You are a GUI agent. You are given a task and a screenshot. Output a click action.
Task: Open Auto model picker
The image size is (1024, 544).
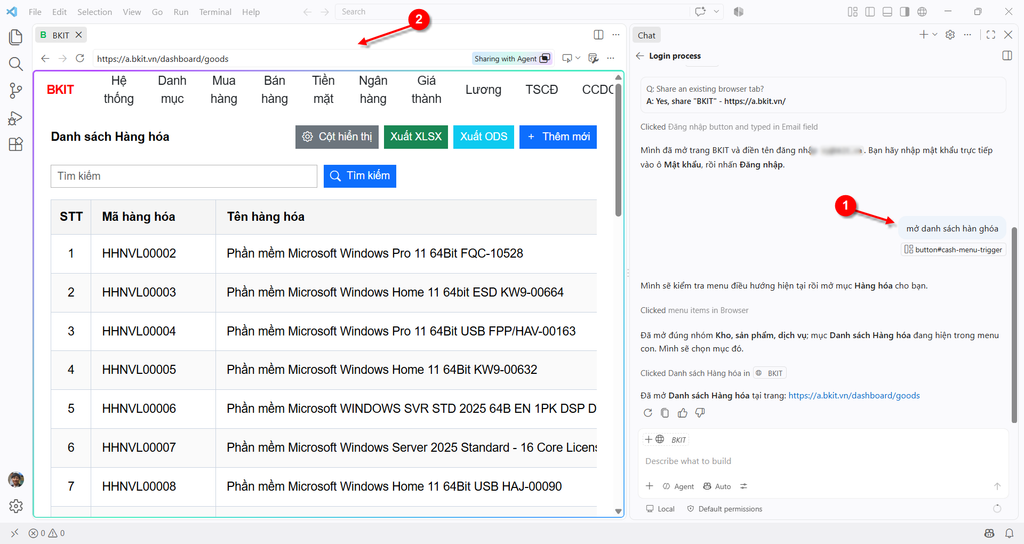(x=717, y=486)
